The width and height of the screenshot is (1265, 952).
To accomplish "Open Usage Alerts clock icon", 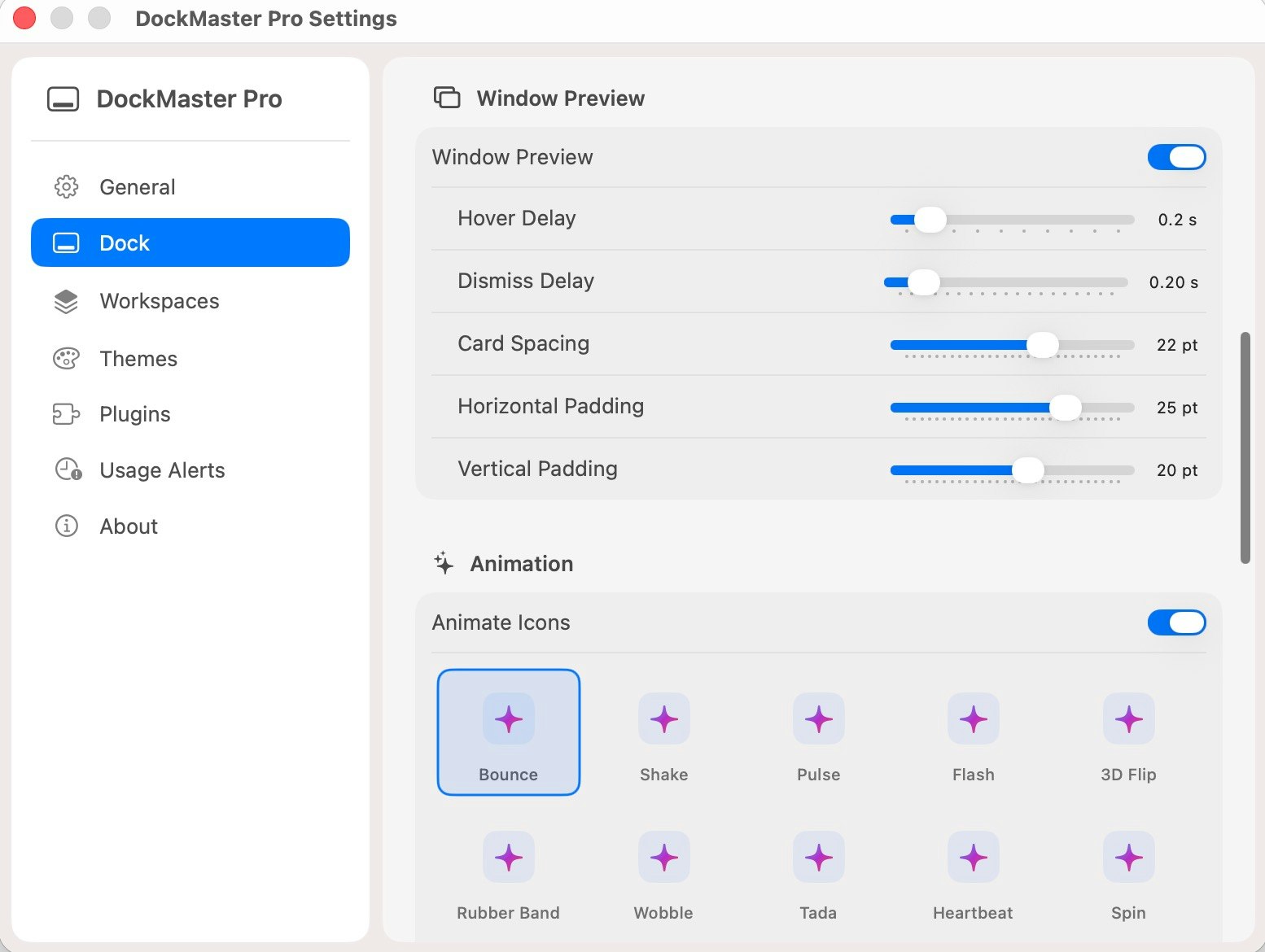I will coord(65,469).
